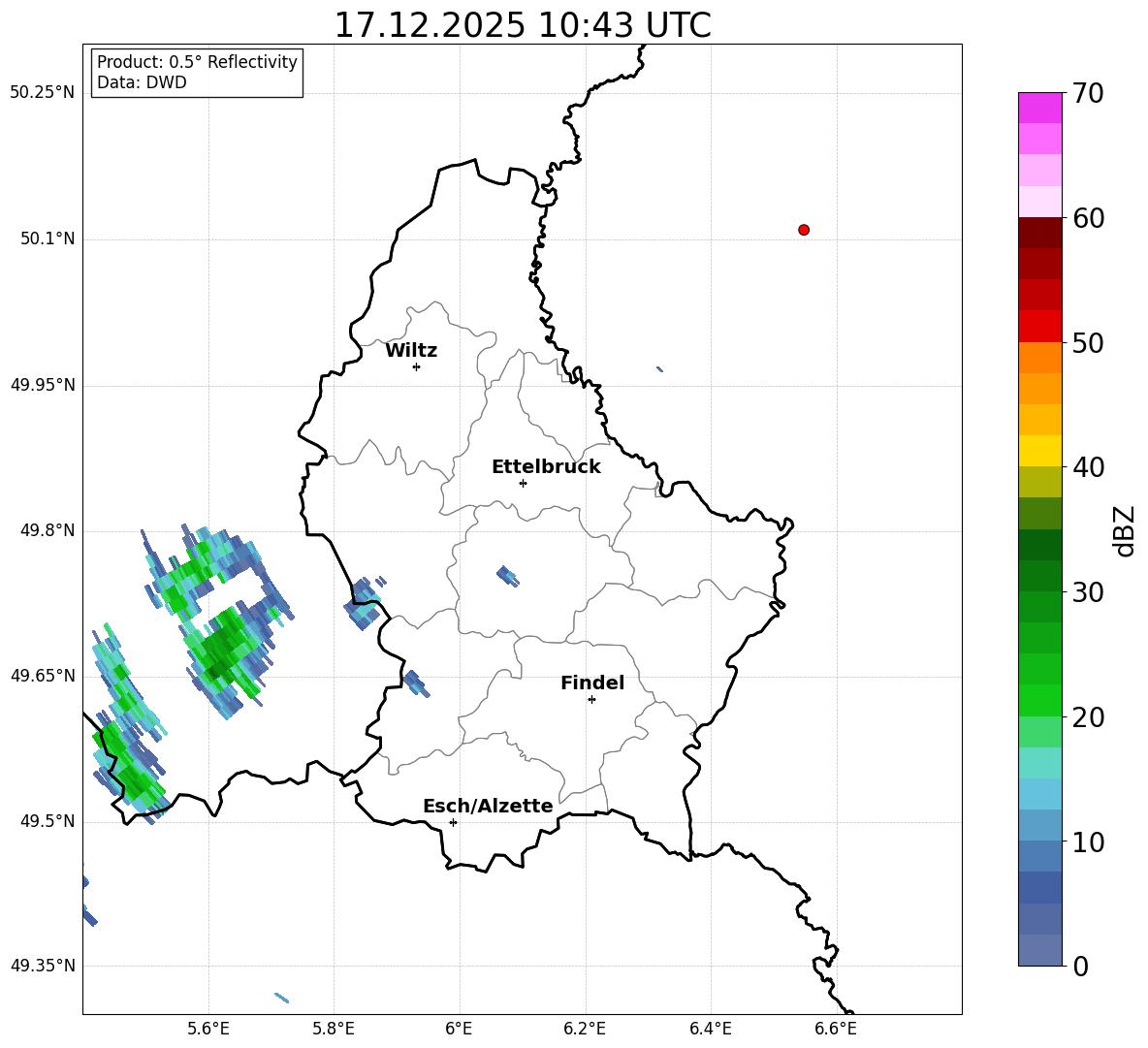Click the 49.95°N latitude label
Image resolution: width=1148 pixels, height=1048 pixels.
[43, 385]
